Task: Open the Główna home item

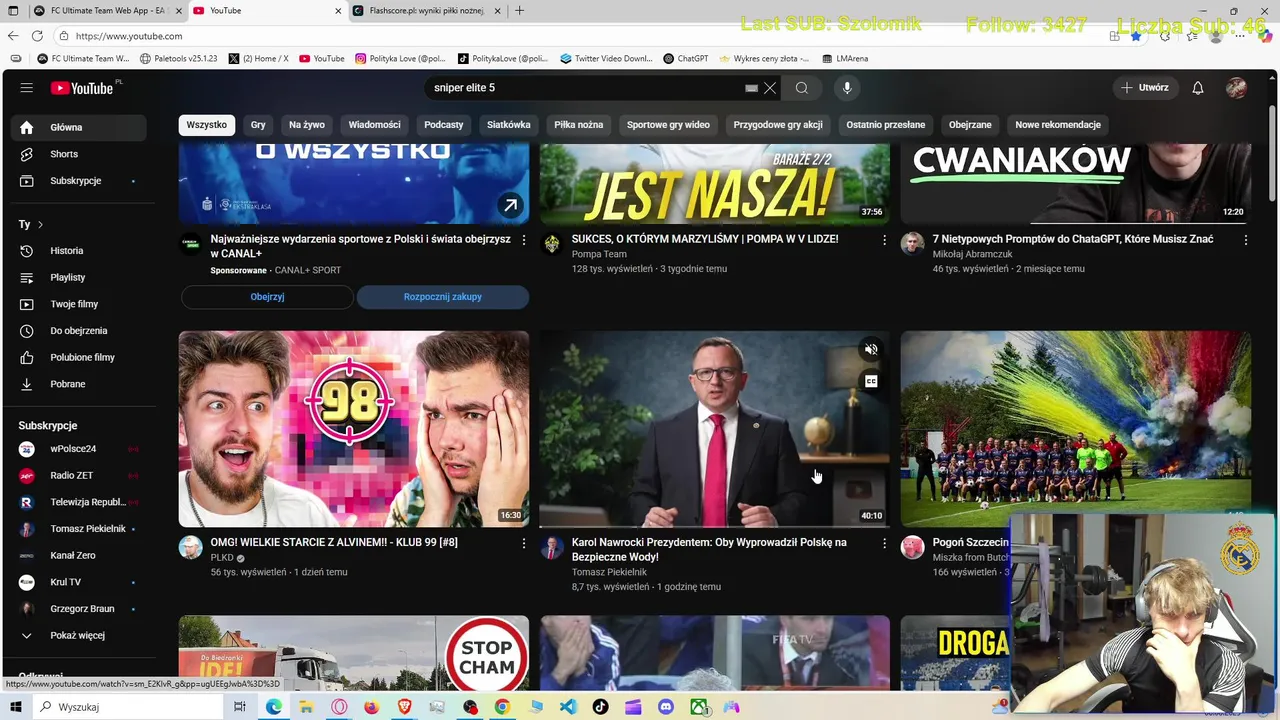Action: click(79, 128)
